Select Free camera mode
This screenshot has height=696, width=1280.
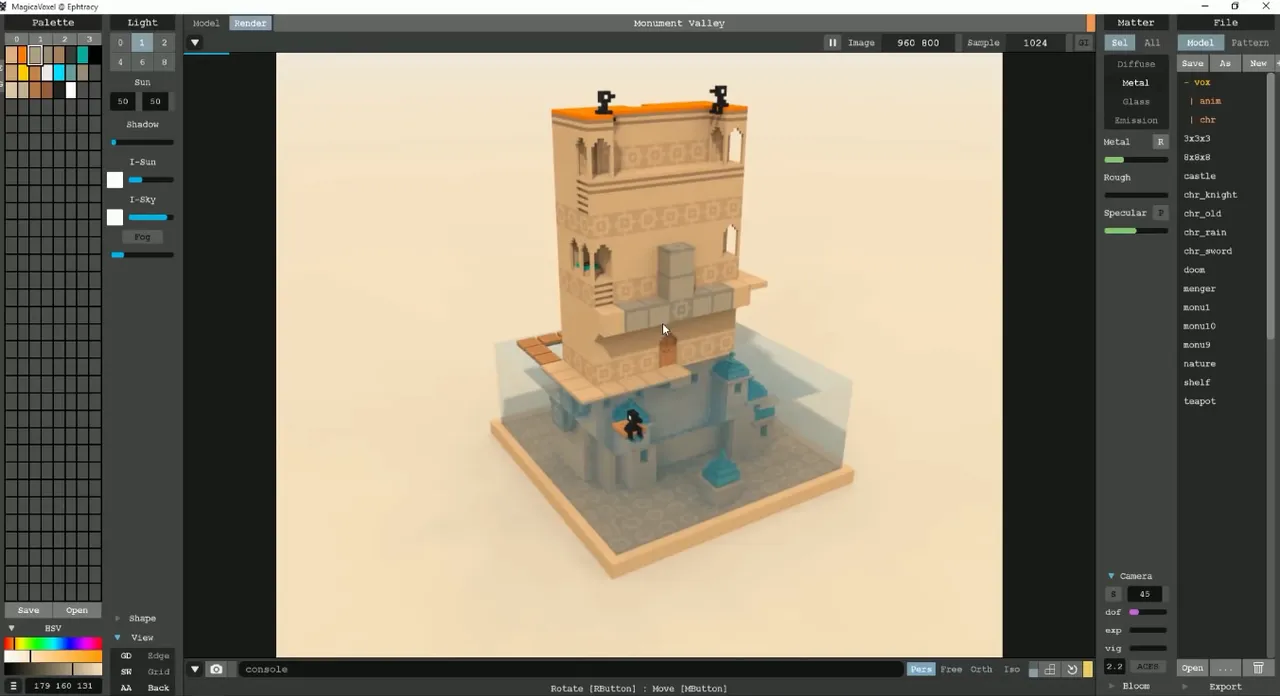point(951,670)
